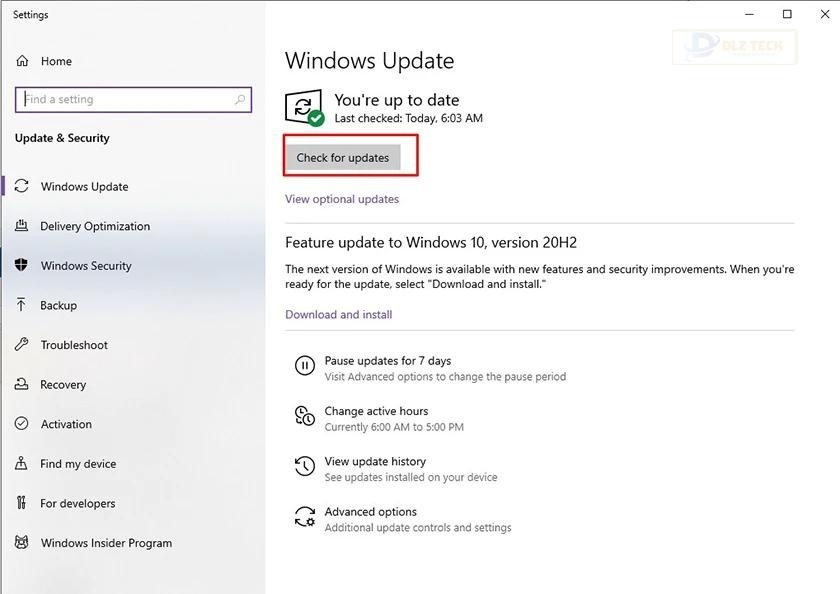Click "Last checked: Today, 6:03 AM" text
The height and width of the screenshot is (594, 840).
click(408, 118)
